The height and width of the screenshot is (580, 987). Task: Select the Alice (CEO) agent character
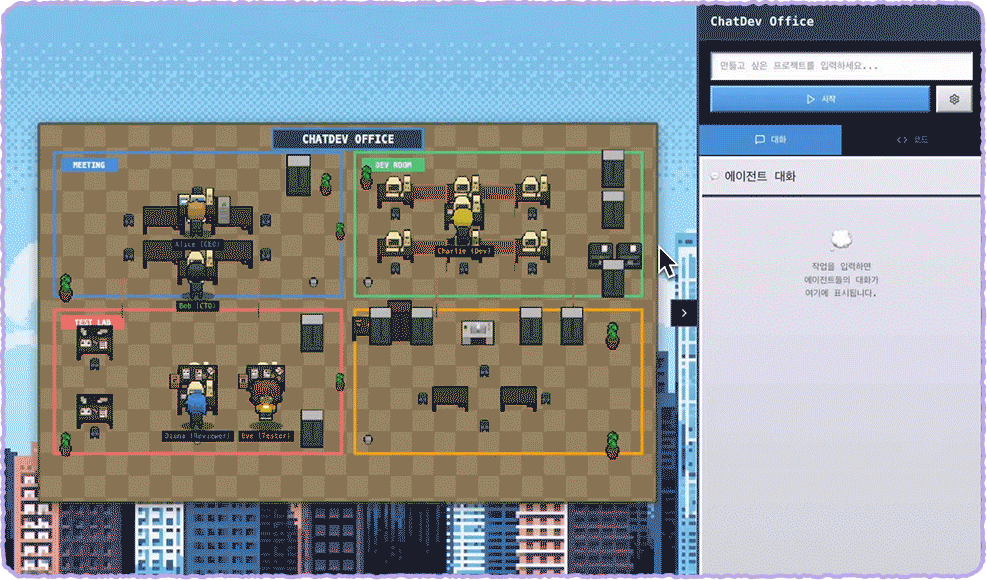(197, 217)
